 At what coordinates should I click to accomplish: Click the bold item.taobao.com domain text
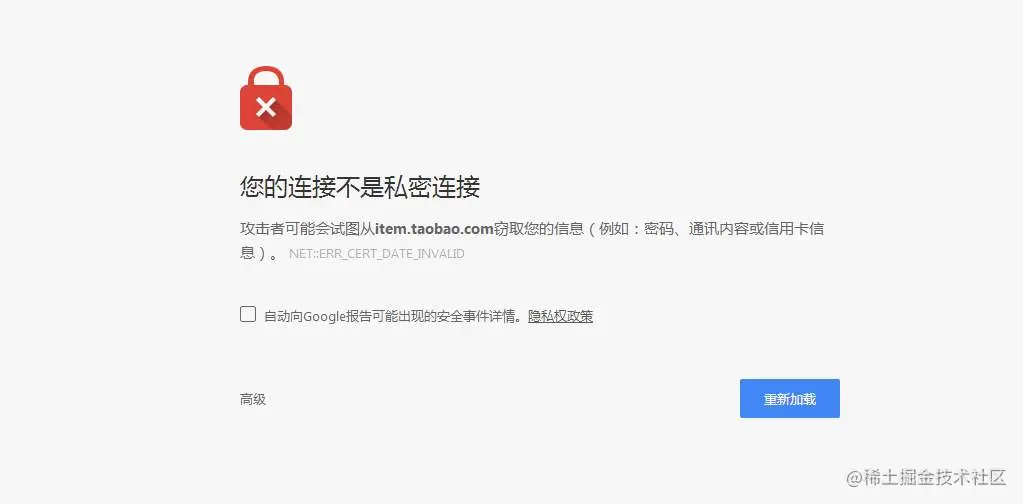pos(434,229)
